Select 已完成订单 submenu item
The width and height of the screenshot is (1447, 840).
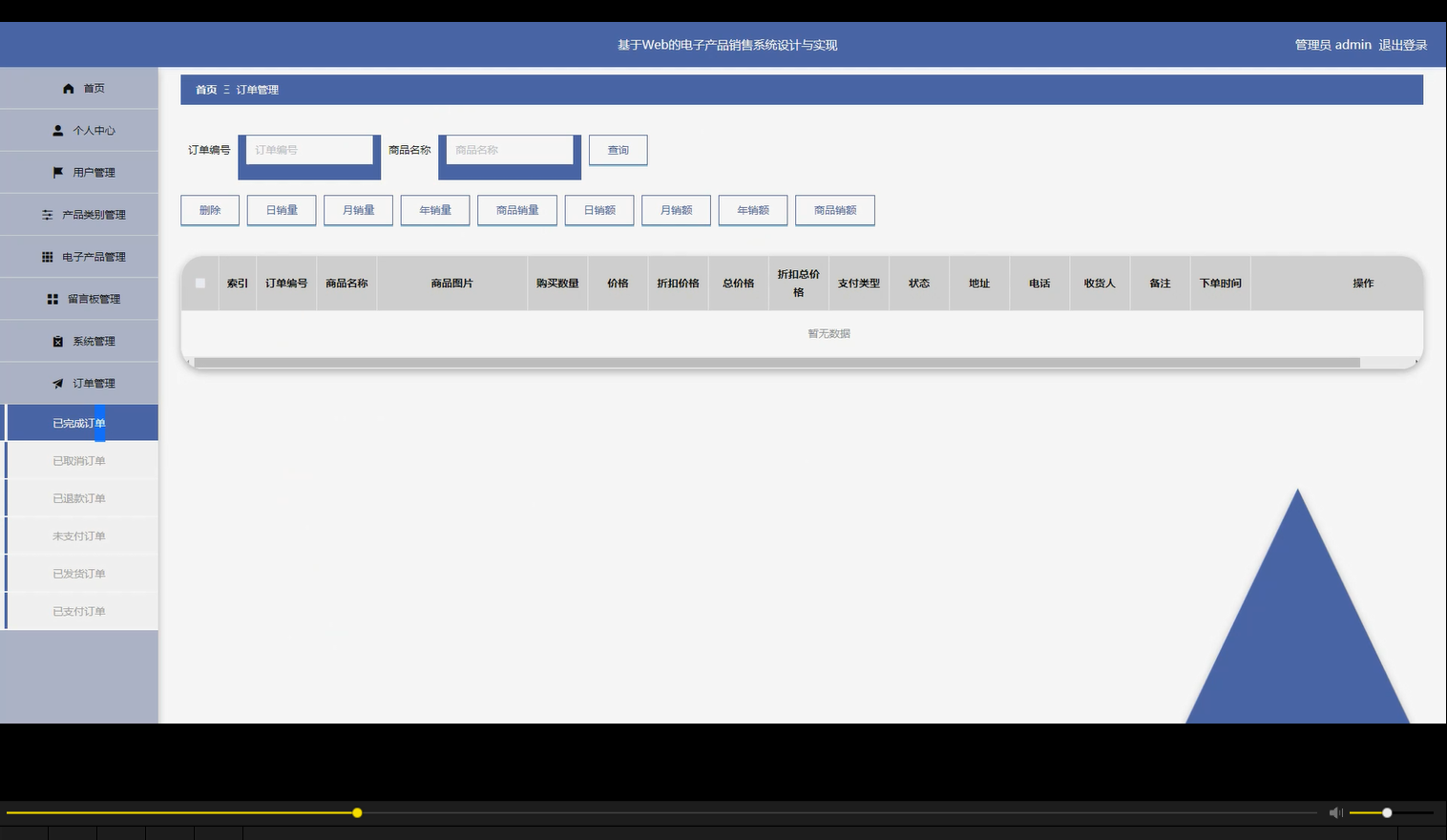[81, 423]
